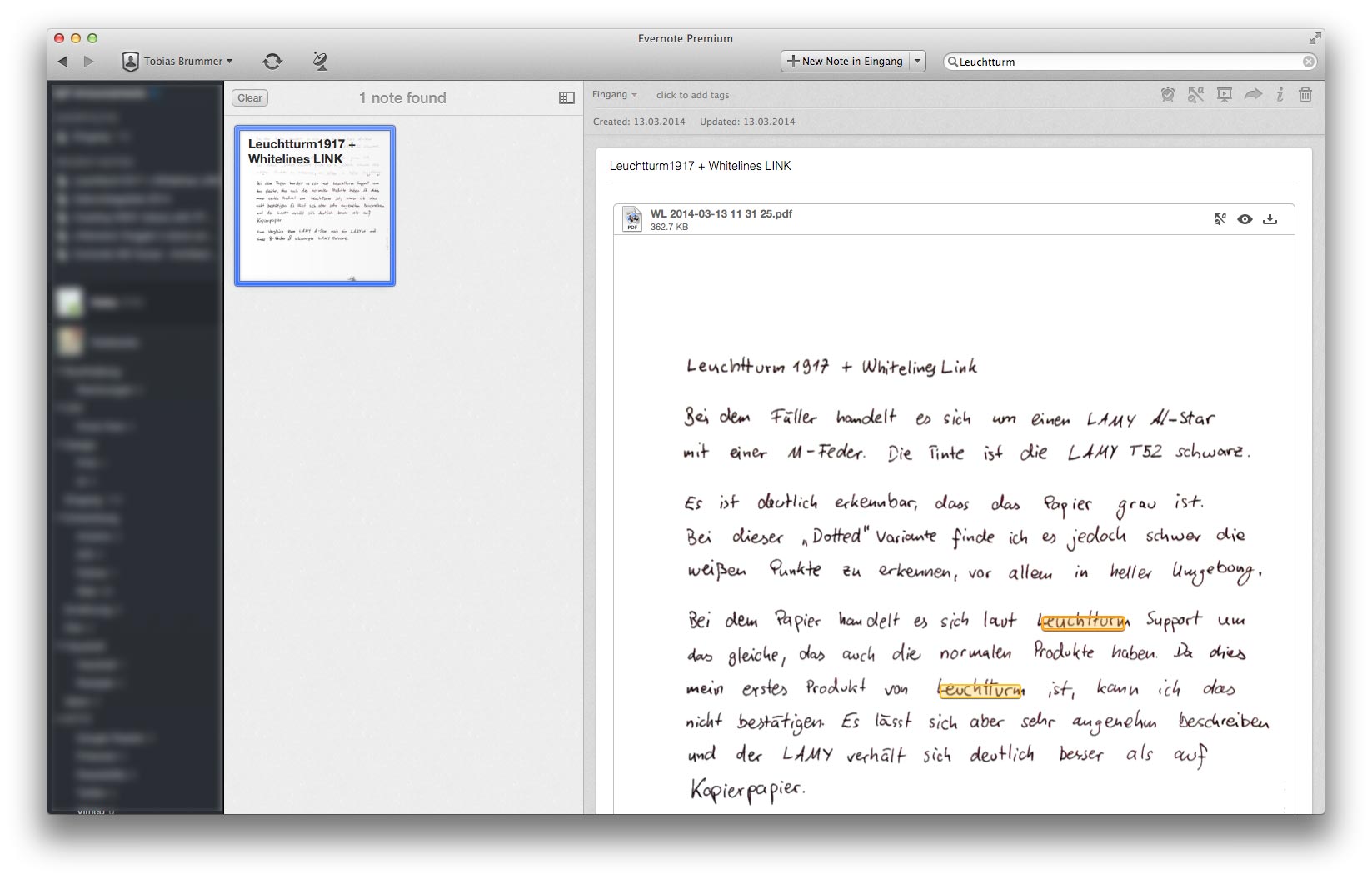
Task: Click the PDF file icon in attachment
Action: coord(632,219)
